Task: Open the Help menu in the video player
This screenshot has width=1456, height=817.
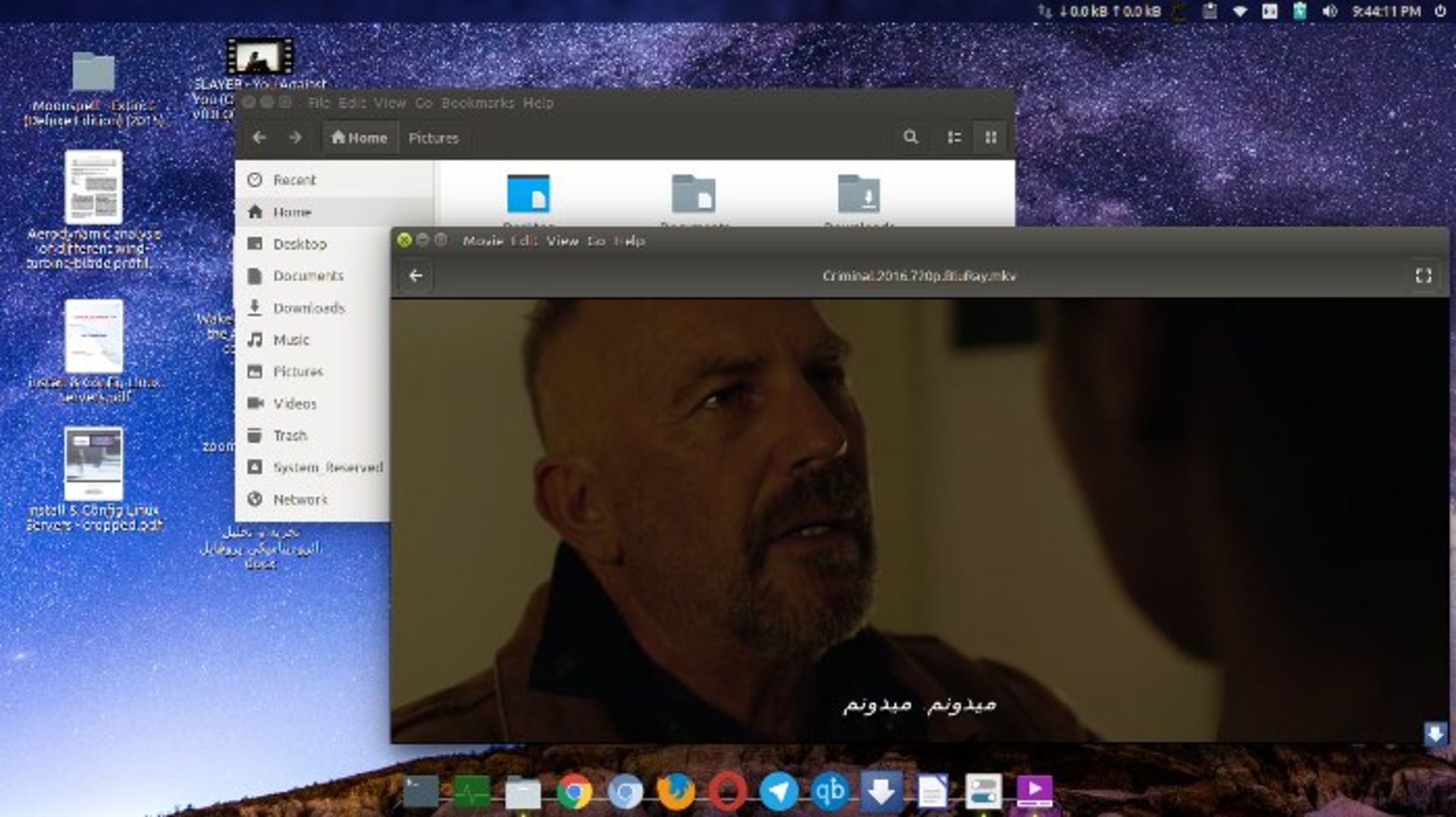Action: coord(629,241)
